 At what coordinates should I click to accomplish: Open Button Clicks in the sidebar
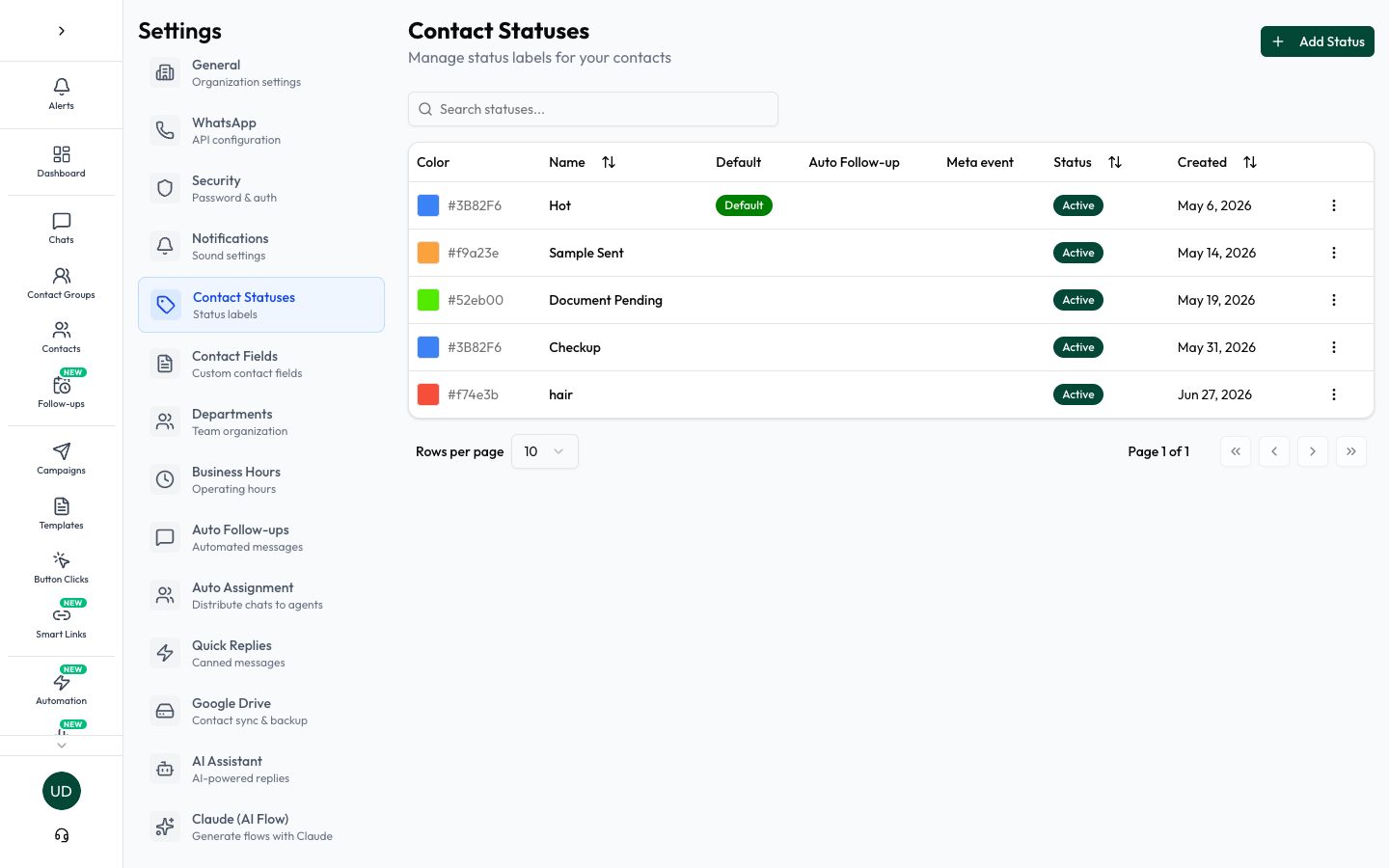coord(61,567)
